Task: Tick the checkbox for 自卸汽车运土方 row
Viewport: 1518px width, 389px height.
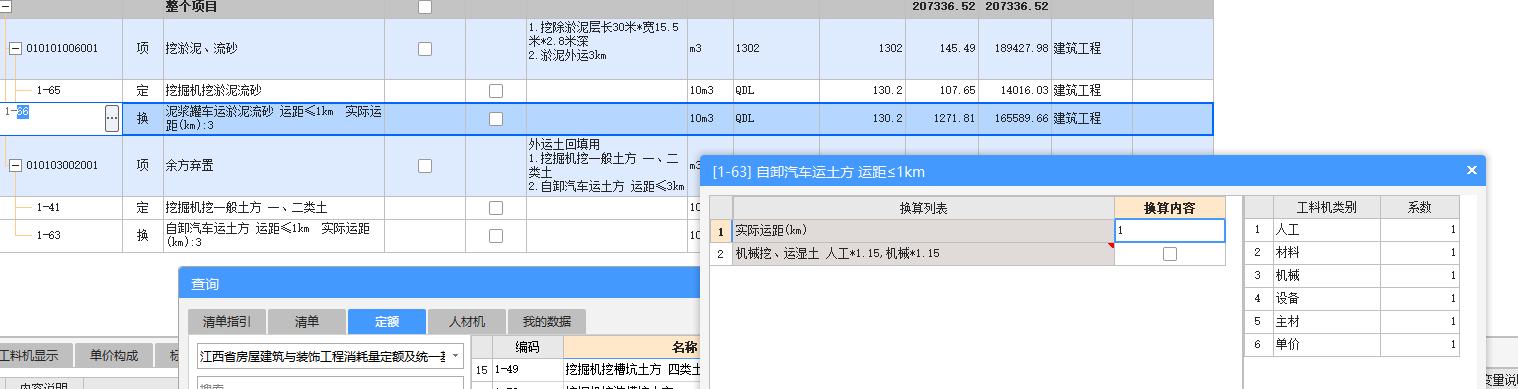Action: coord(495,237)
